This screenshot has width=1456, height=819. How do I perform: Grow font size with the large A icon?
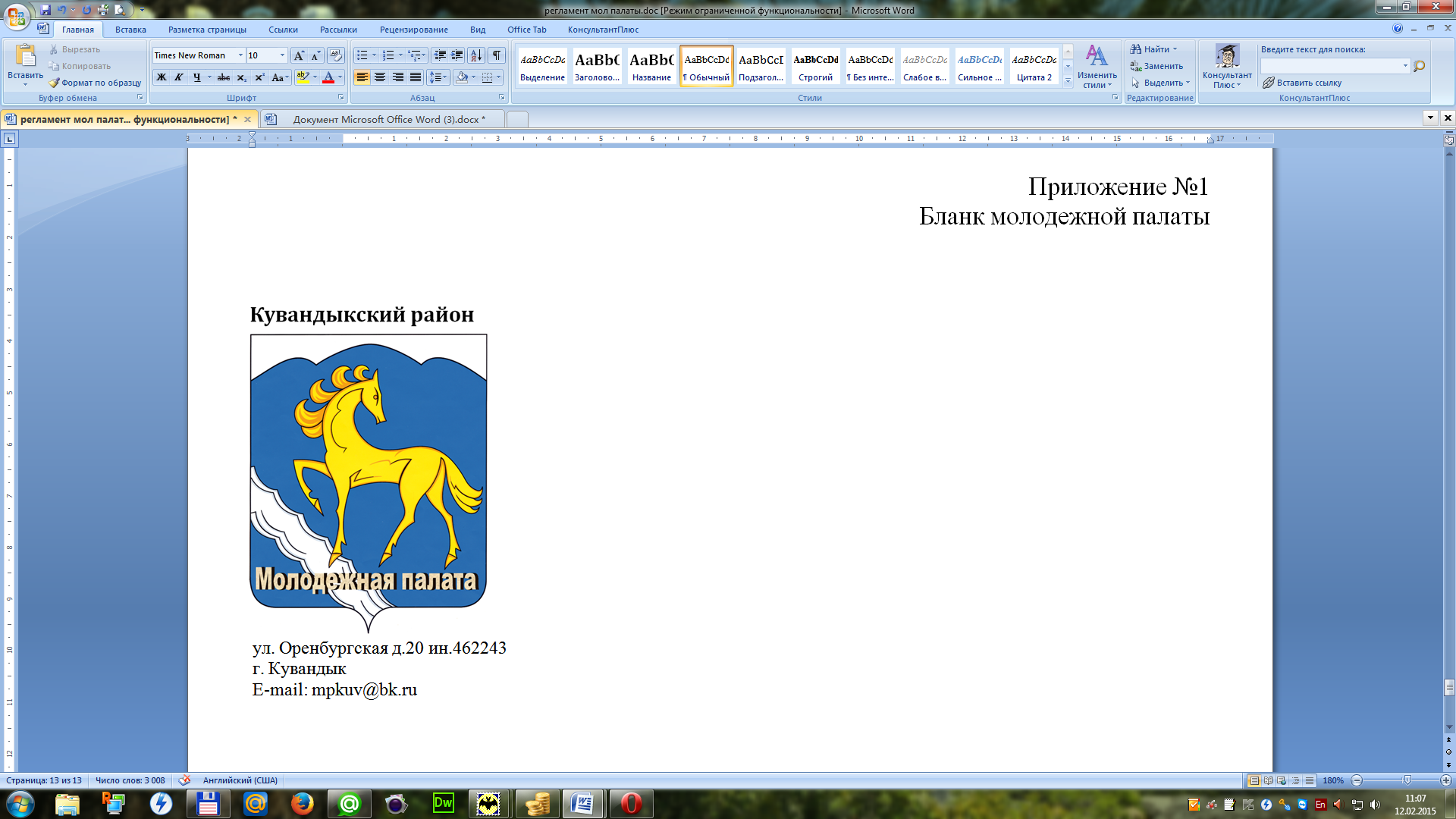pos(299,55)
